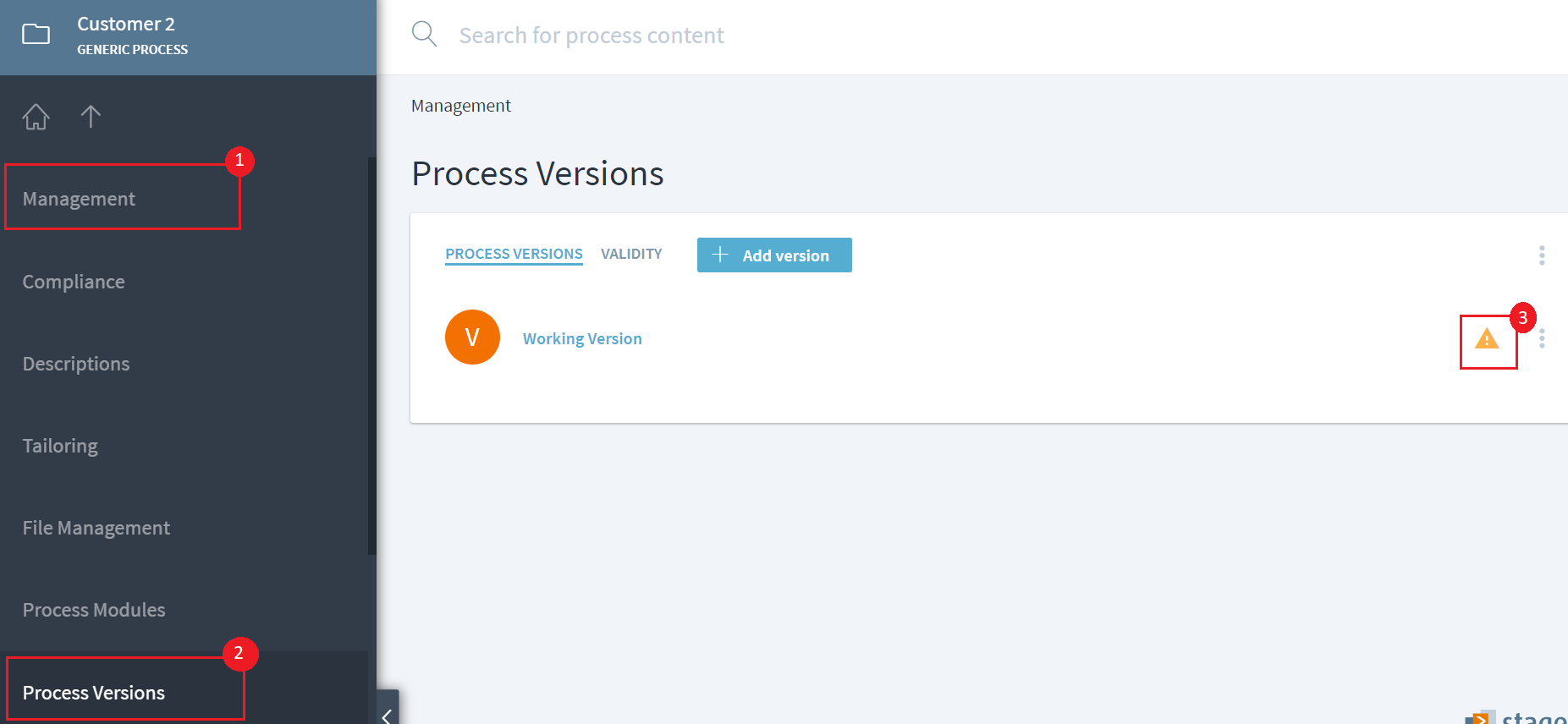Open three-dot menu for Working Version row

[1542, 338]
